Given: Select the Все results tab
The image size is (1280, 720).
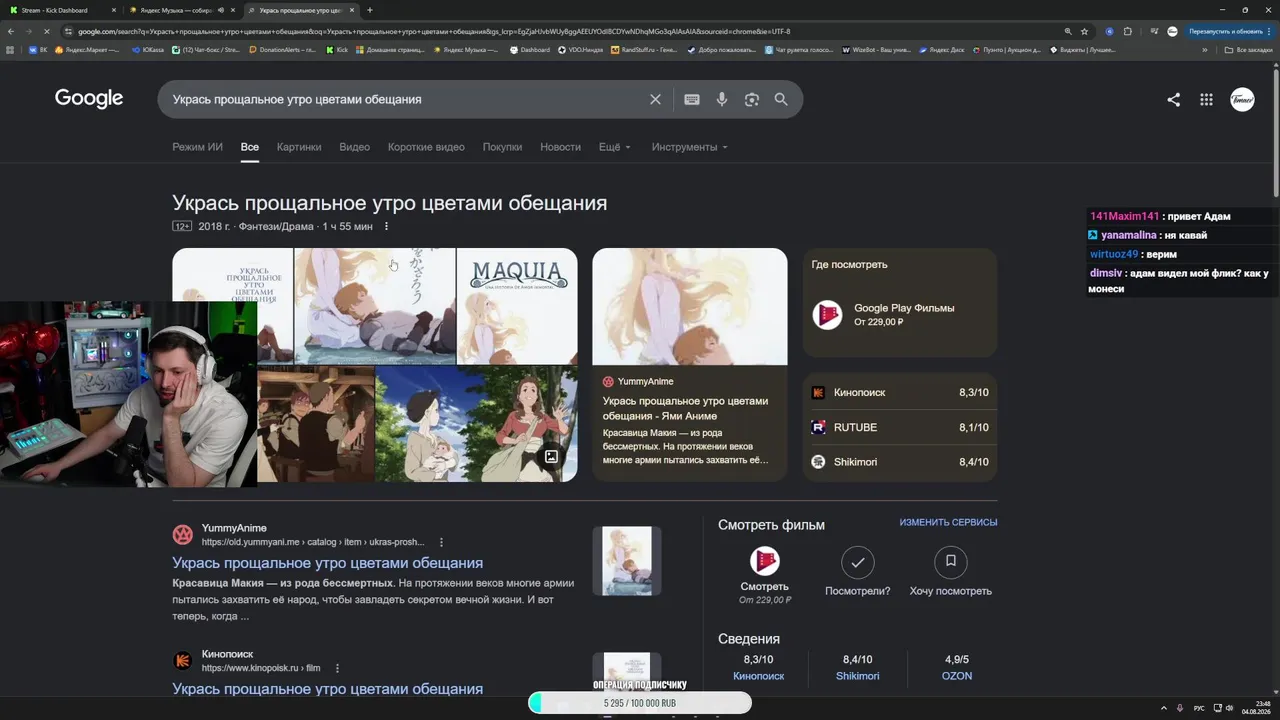Looking at the screenshot, I should pos(250,147).
